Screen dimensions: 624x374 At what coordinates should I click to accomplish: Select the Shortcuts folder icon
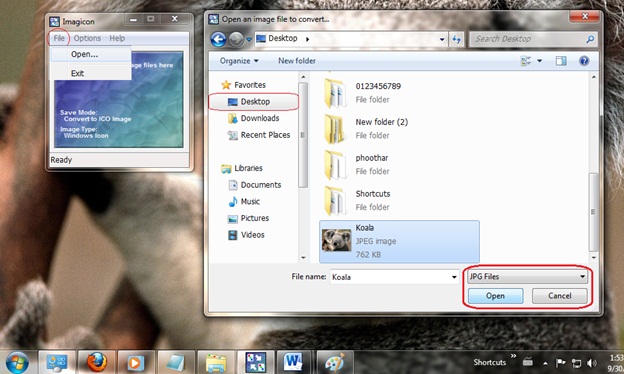[335, 201]
